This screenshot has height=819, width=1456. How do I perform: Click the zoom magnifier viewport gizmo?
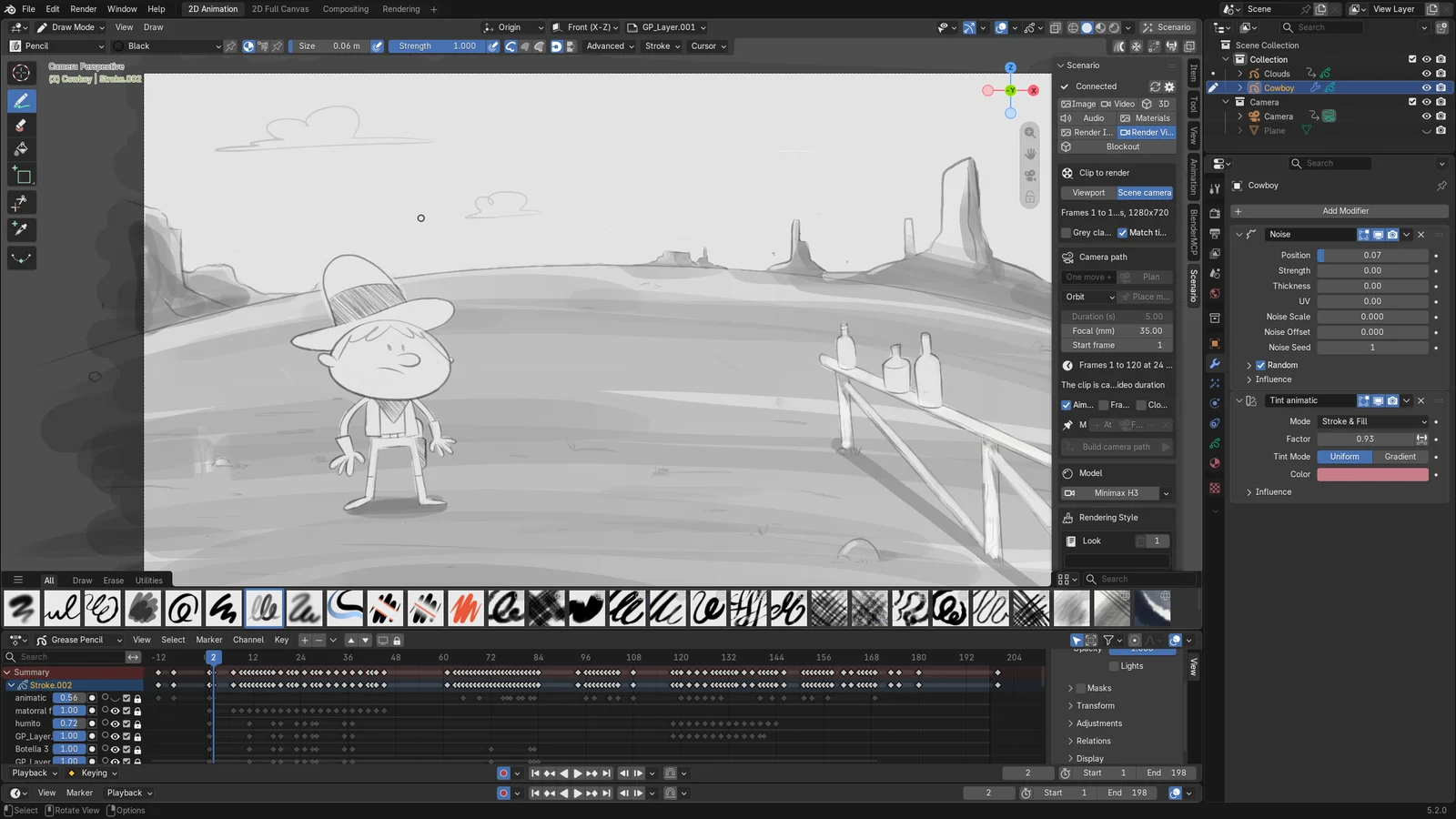click(x=1030, y=133)
